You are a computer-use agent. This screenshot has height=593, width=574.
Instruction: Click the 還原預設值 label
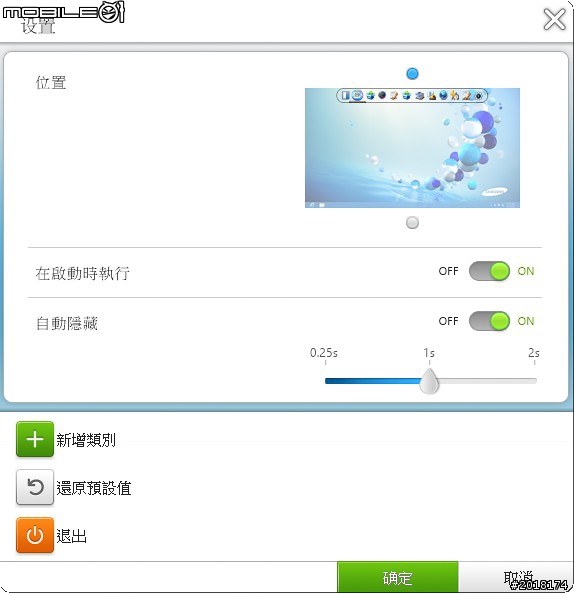click(94, 488)
